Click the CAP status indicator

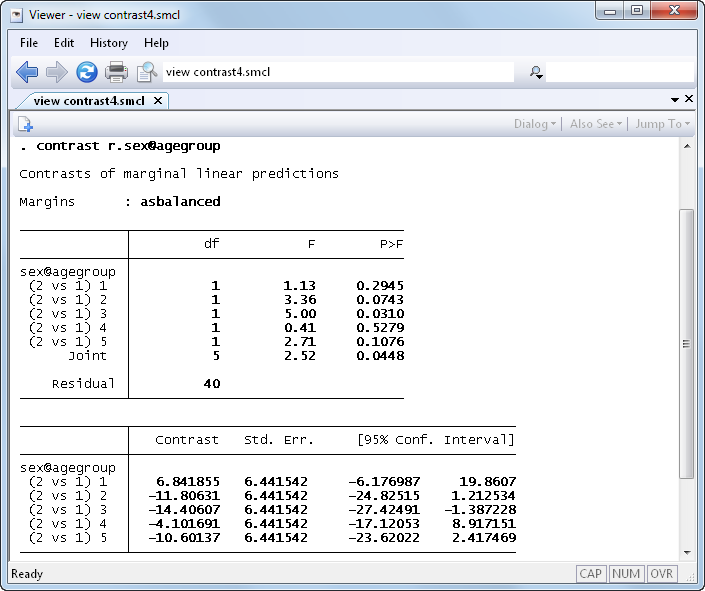coord(590,573)
